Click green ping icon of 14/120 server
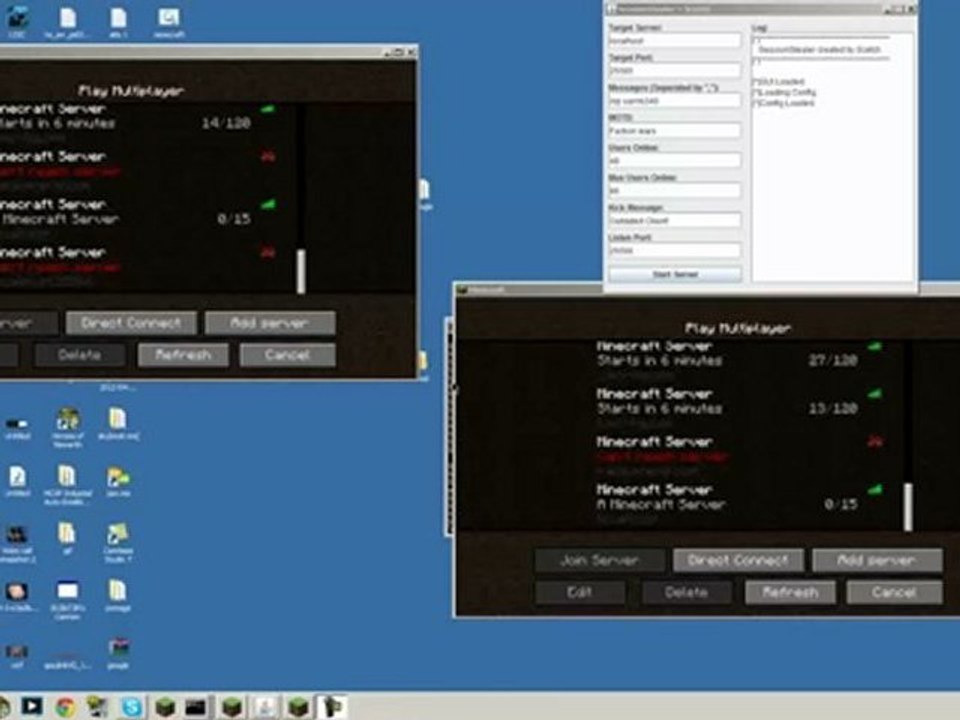960x720 pixels. pyautogui.click(x=268, y=110)
